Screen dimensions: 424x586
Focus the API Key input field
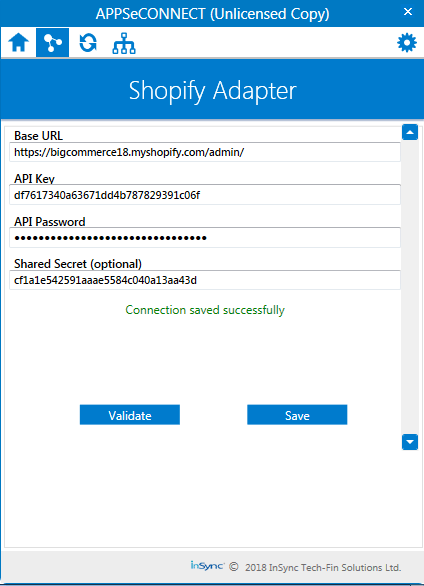205,195
